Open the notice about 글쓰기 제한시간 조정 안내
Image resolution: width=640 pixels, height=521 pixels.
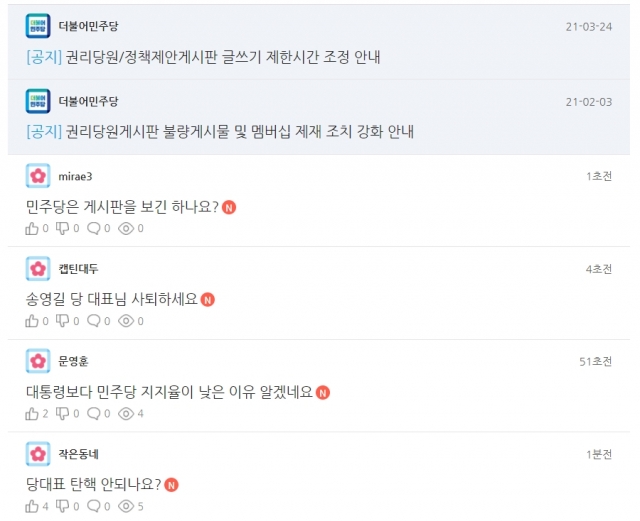click(203, 57)
